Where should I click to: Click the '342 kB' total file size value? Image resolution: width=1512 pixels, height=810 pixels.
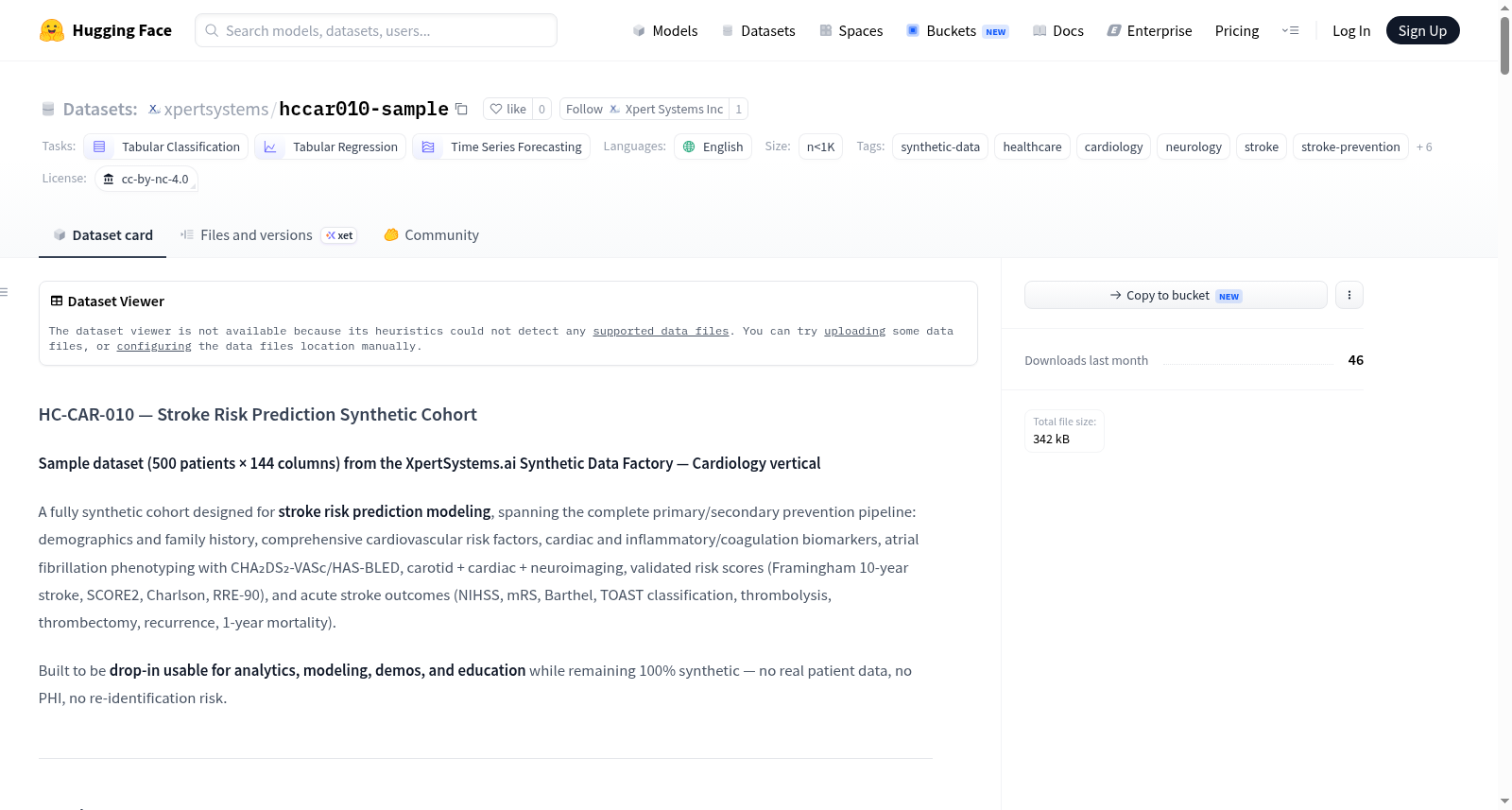click(x=1051, y=439)
